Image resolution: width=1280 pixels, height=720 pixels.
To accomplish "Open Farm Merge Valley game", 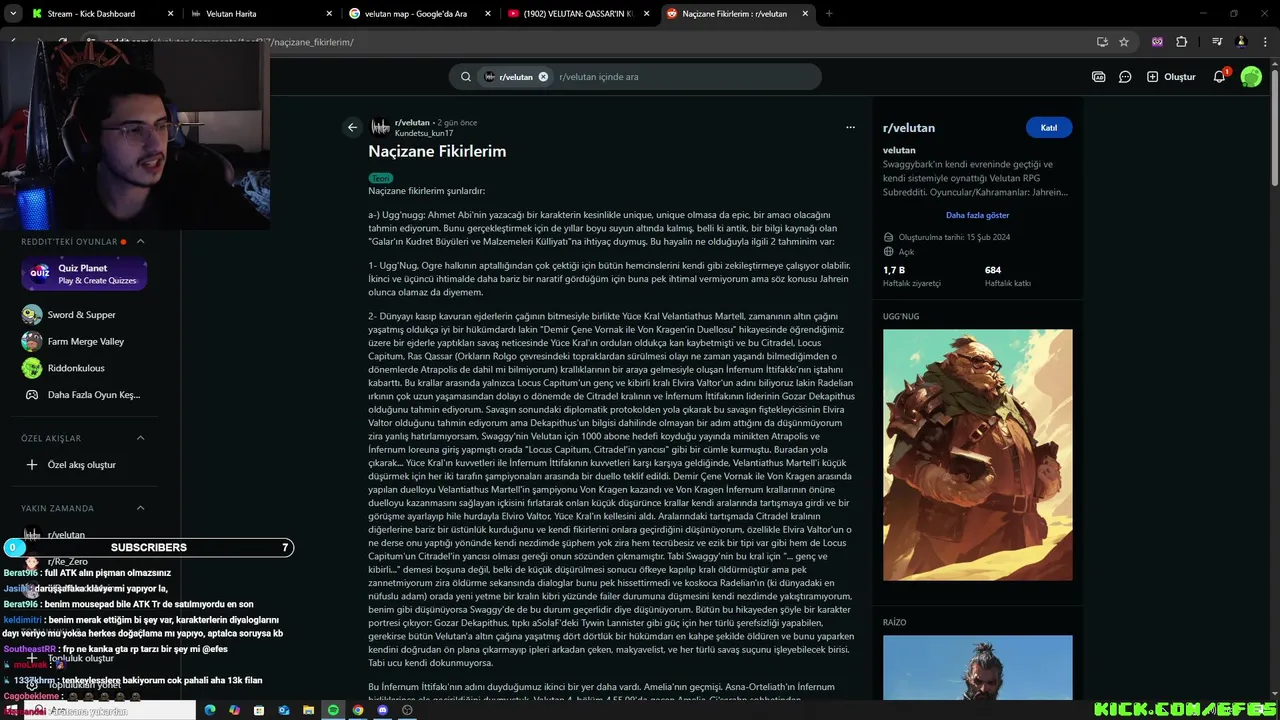I will 86,342.
